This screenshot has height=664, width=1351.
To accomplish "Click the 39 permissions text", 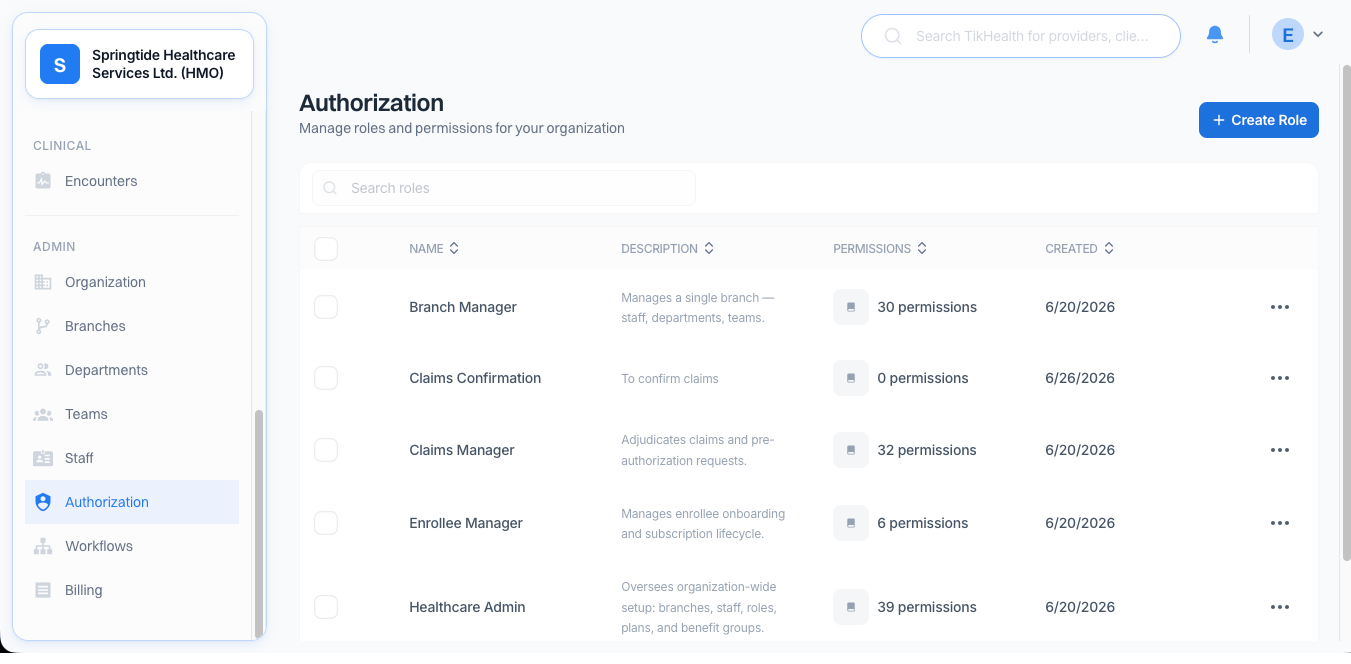I will pos(927,607).
